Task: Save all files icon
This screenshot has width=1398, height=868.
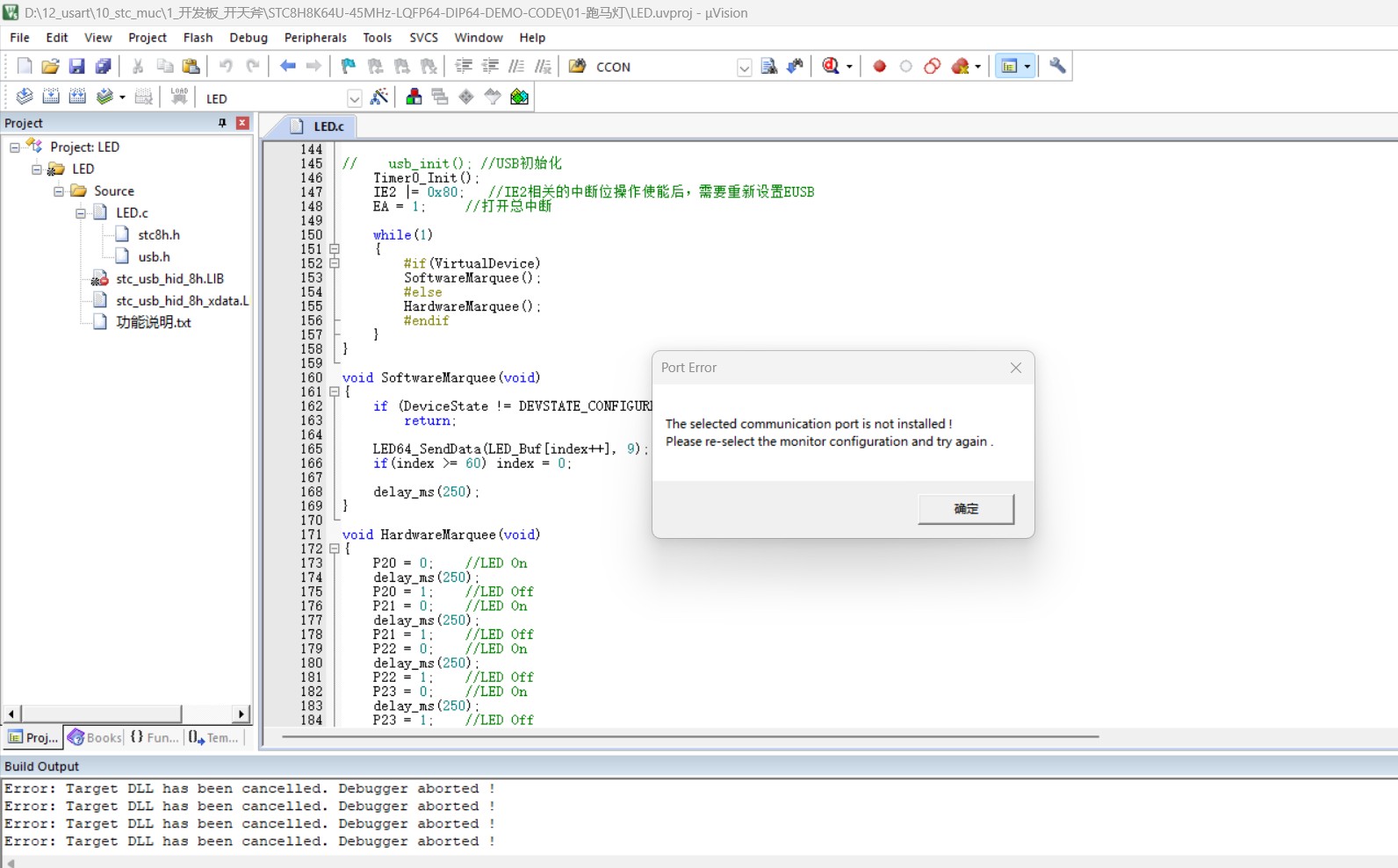Action: click(104, 67)
